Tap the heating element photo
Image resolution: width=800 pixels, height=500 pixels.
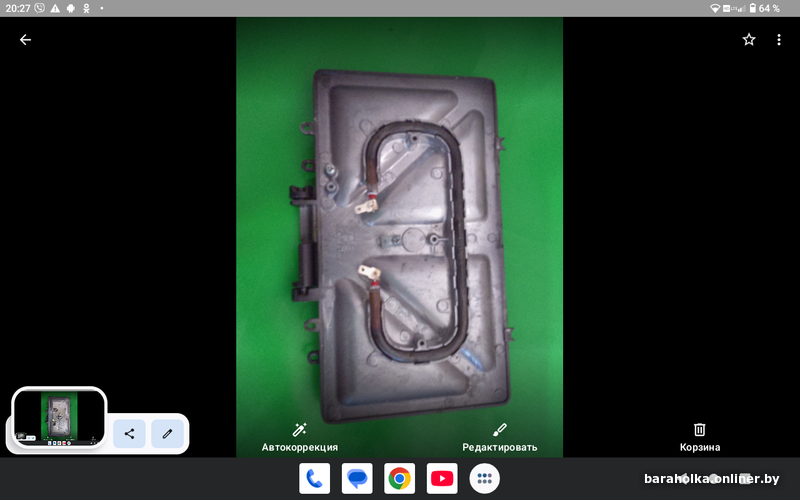399,237
